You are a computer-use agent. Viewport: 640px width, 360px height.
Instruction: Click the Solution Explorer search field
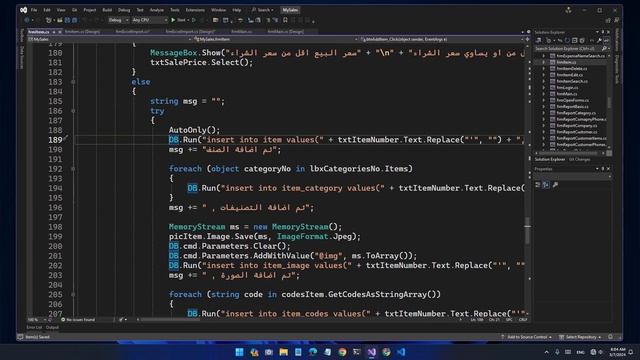click(x=571, y=49)
